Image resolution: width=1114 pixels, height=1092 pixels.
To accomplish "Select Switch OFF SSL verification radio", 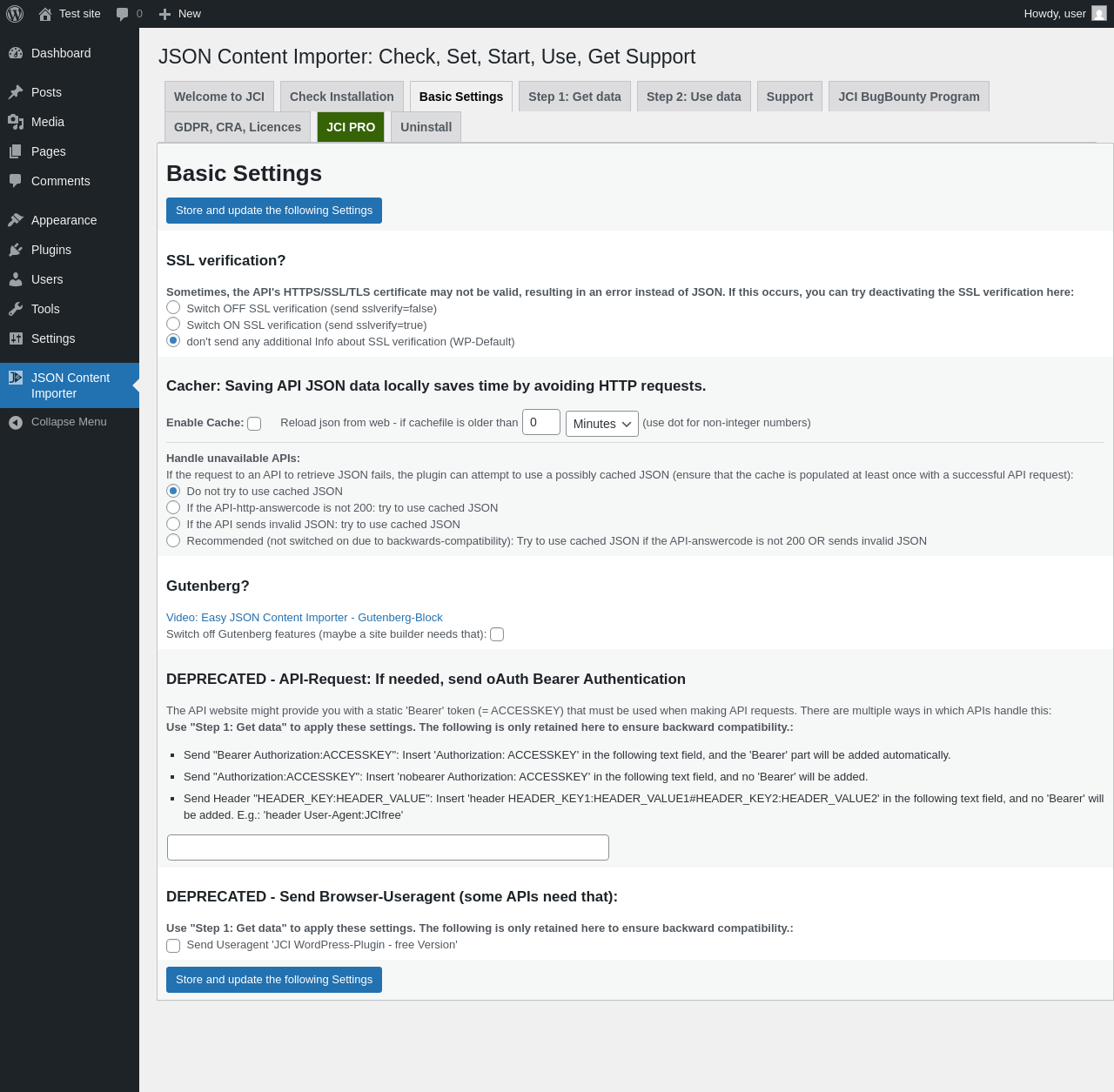I will 173,307.
